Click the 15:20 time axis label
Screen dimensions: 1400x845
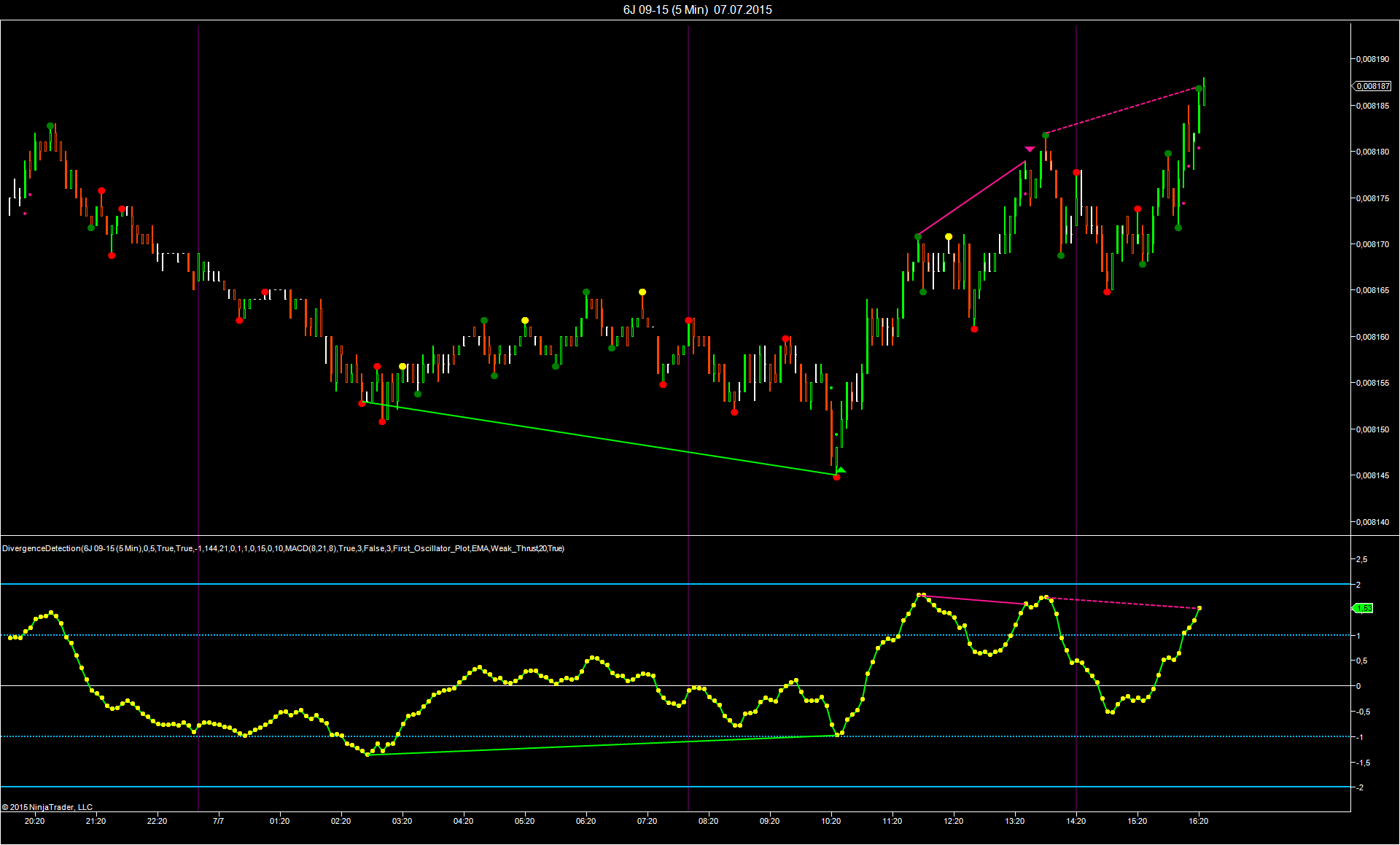pos(1137,821)
